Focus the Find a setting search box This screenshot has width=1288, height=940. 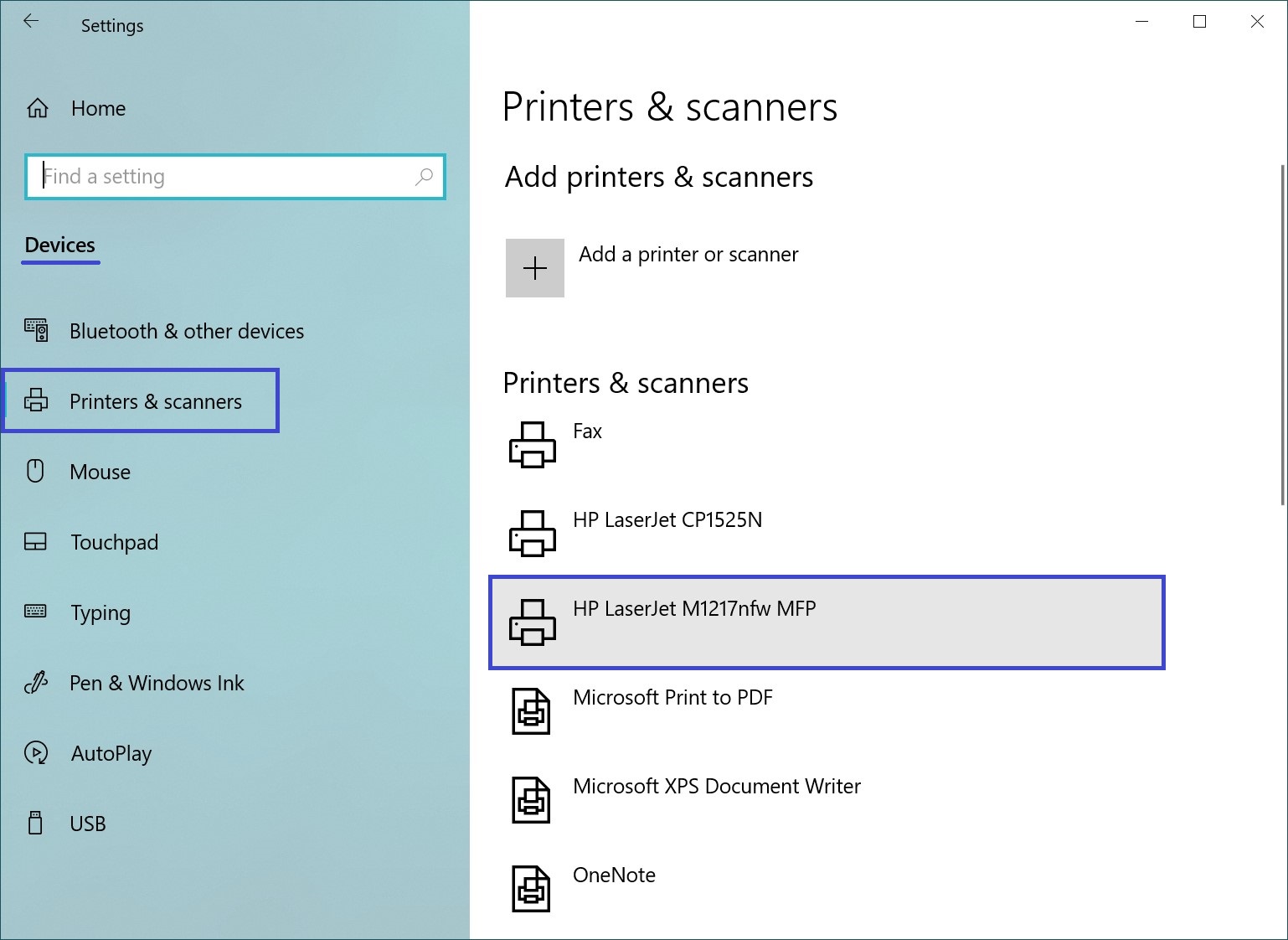pos(235,177)
